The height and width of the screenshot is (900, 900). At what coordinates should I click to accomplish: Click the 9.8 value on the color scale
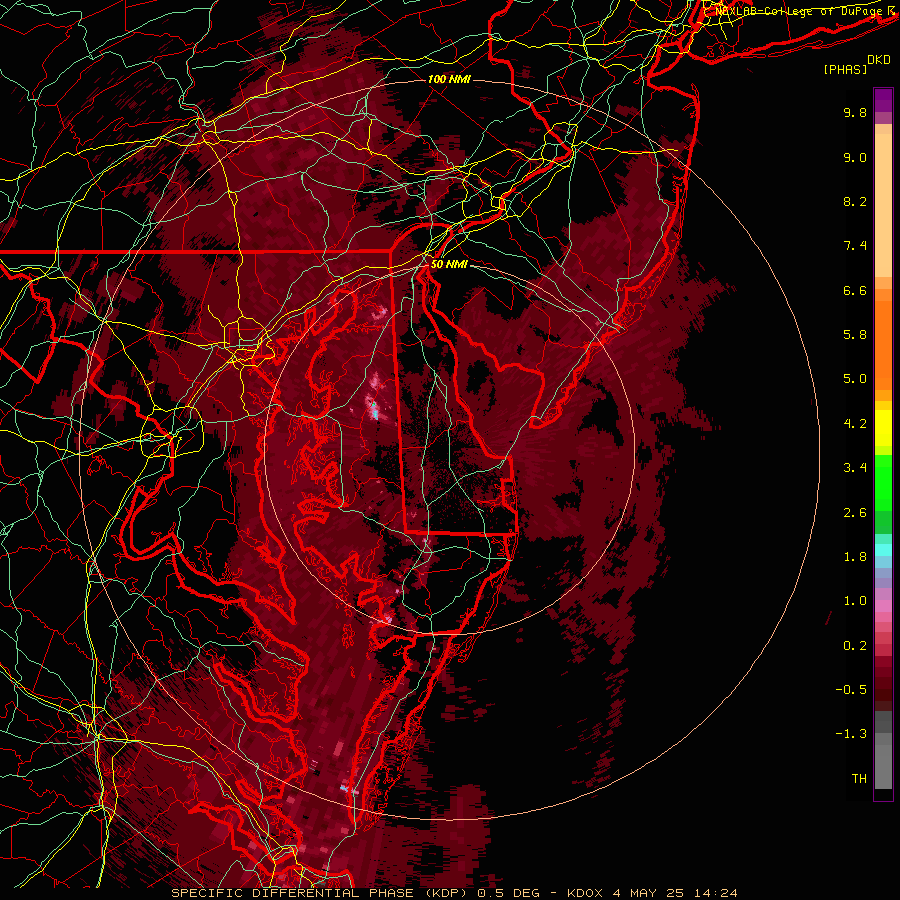(855, 112)
